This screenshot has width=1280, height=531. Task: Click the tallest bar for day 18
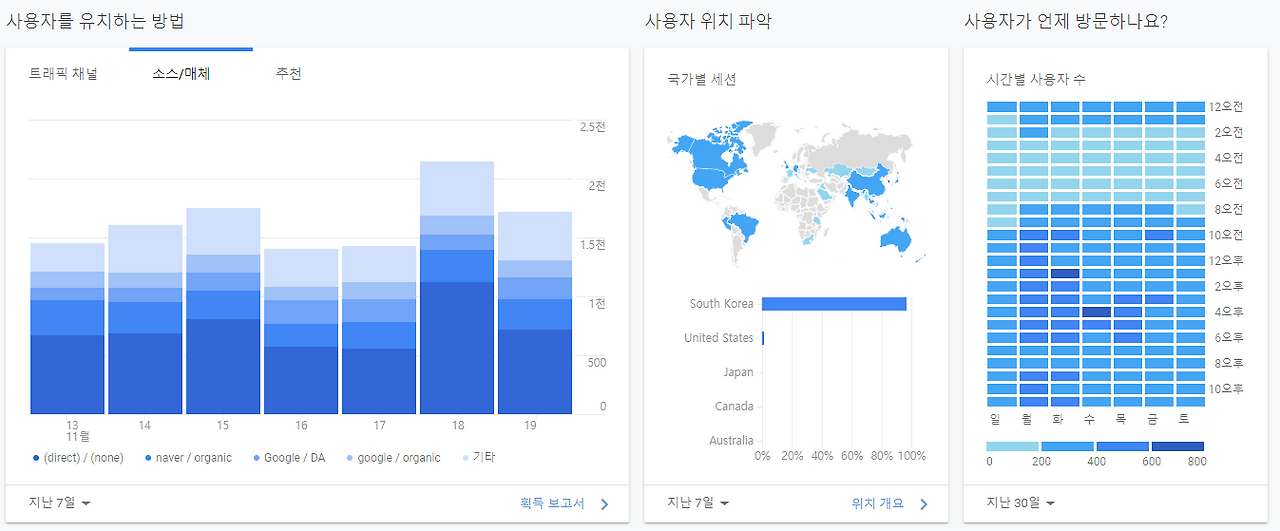point(457,287)
